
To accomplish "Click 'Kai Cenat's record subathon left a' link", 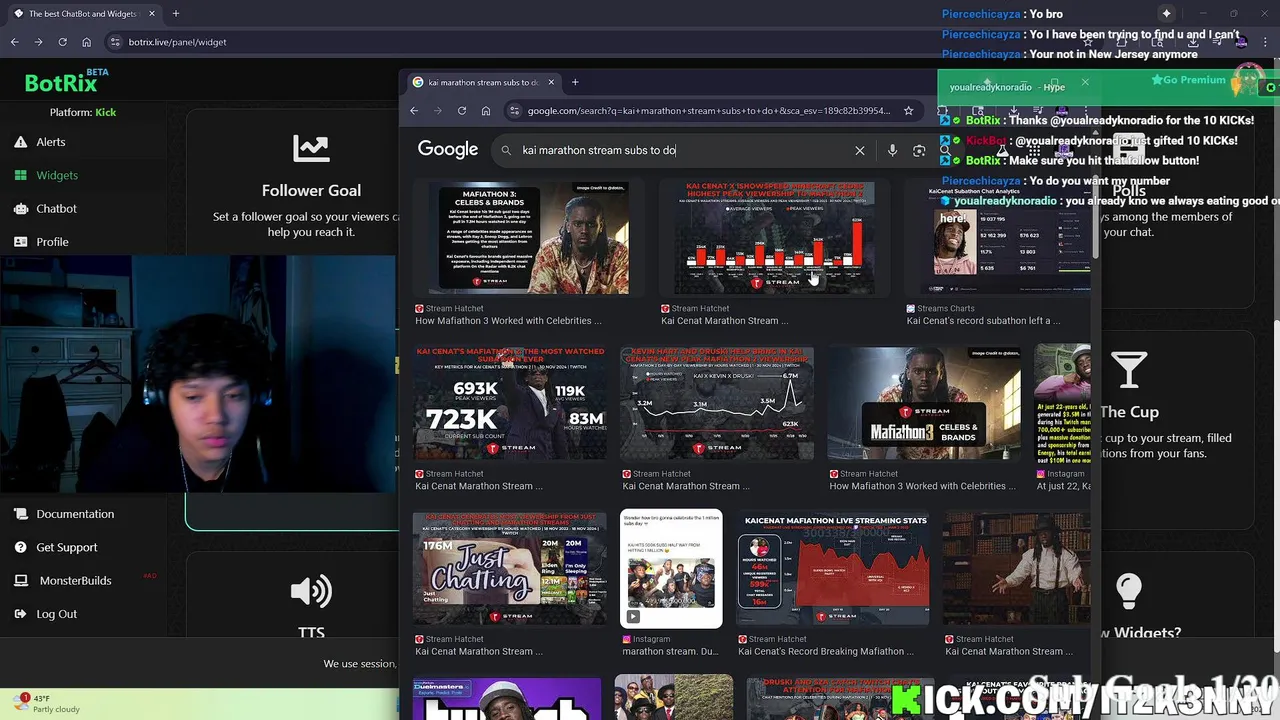I will (984, 321).
